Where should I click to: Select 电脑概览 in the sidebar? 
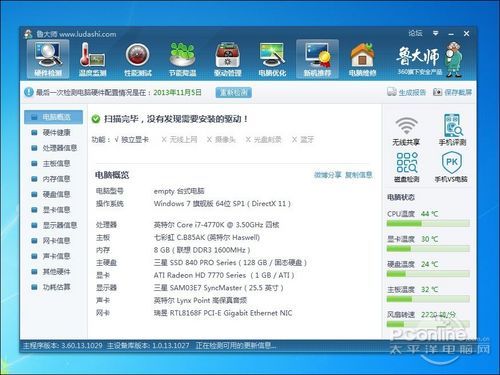[53, 117]
